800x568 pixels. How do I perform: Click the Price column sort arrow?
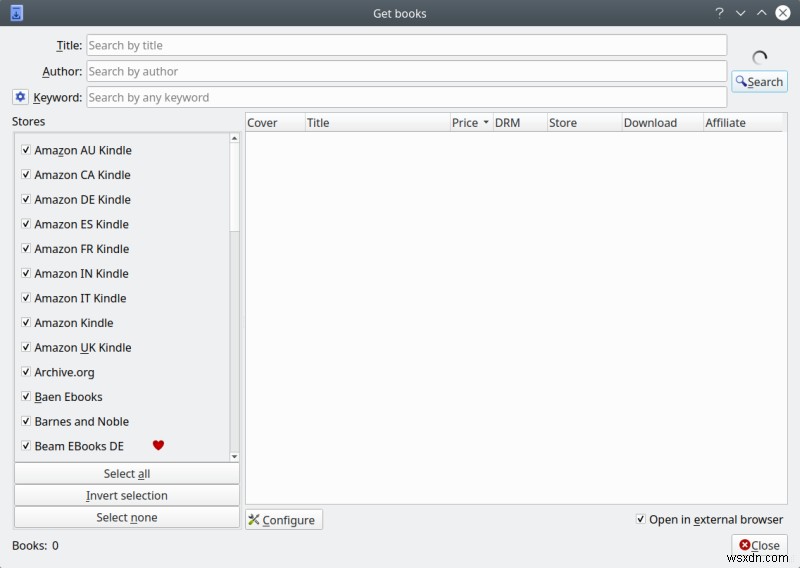click(486, 122)
